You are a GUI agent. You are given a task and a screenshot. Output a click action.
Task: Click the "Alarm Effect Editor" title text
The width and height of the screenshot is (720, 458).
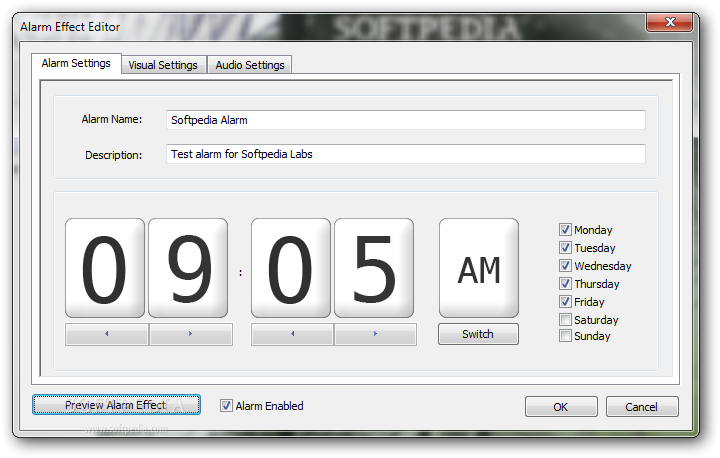click(x=70, y=27)
